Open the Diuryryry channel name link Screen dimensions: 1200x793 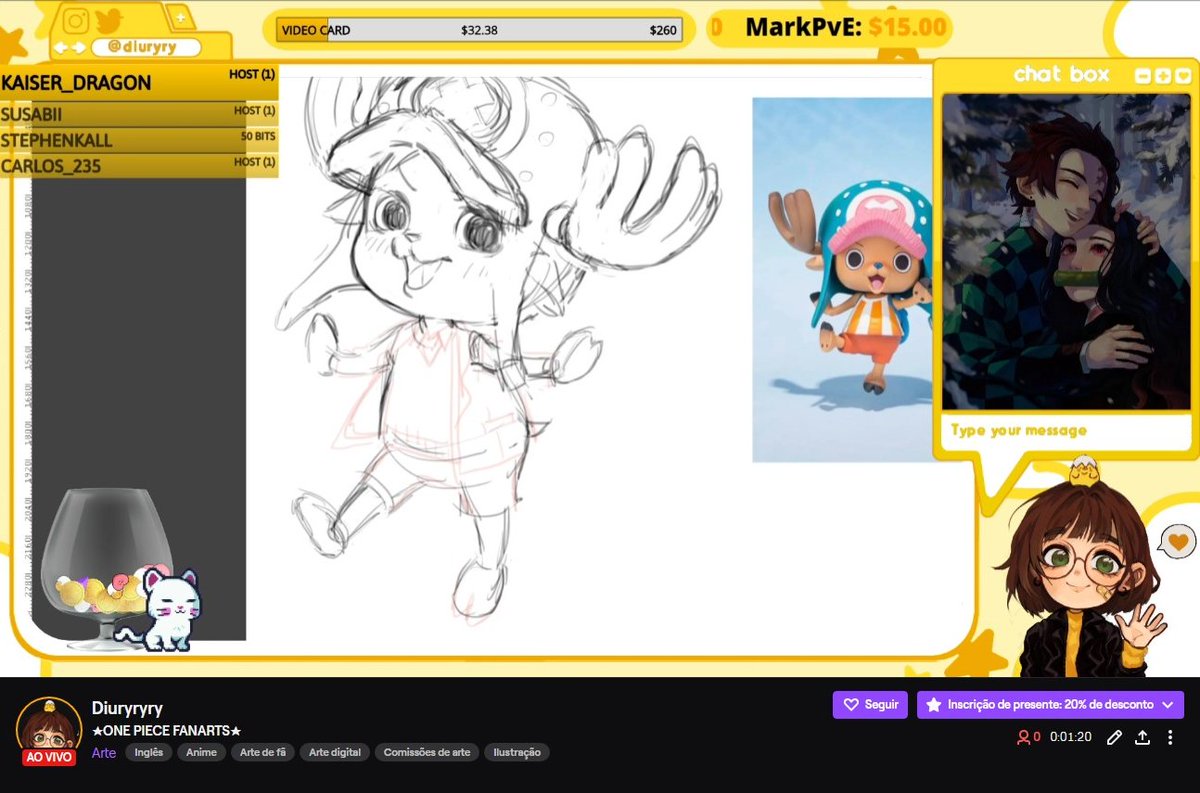127,708
